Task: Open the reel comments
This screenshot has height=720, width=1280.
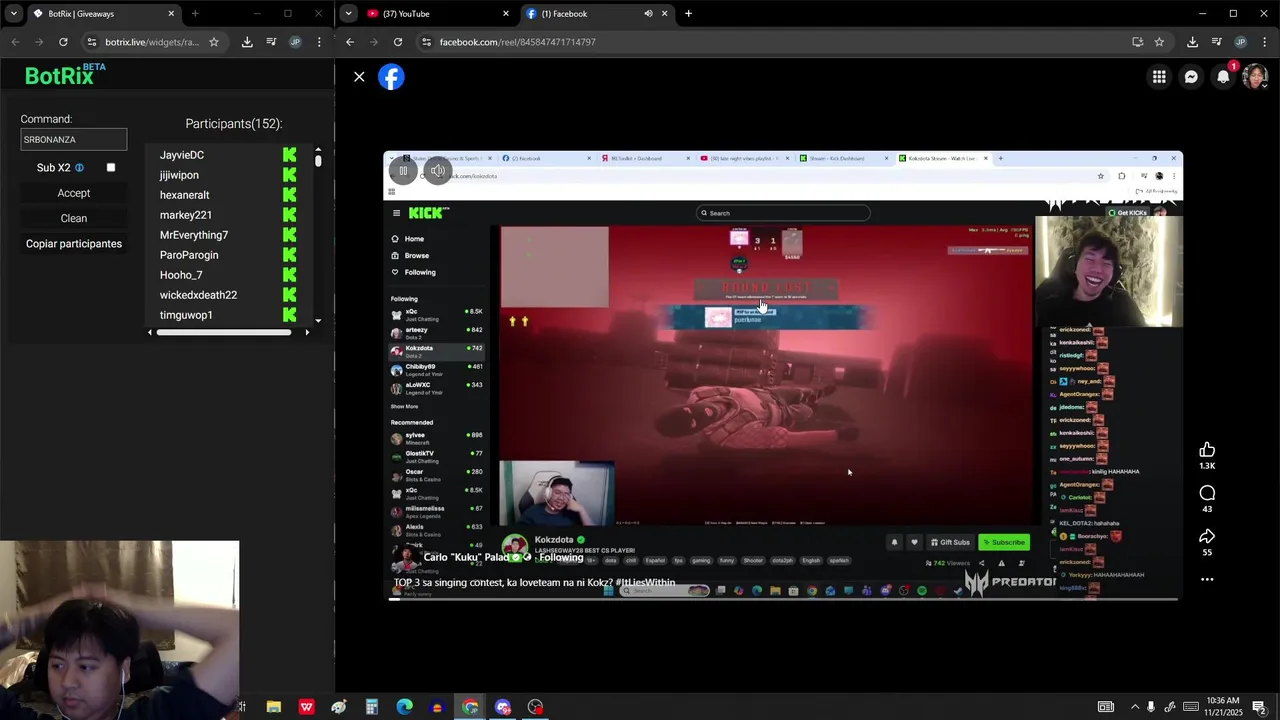Action: (x=1207, y=493)
